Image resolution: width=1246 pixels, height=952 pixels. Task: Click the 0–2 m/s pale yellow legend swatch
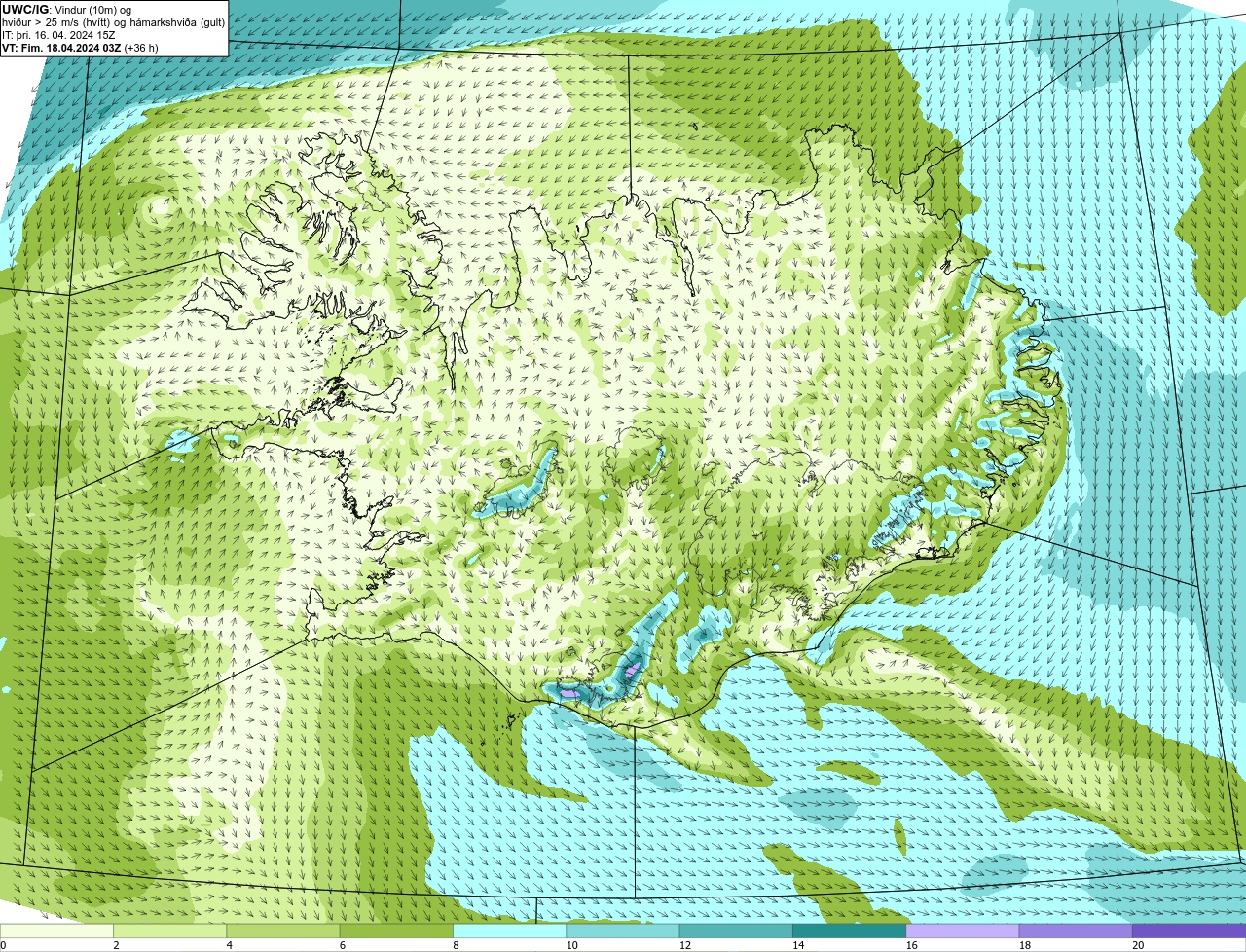[56, 931]
